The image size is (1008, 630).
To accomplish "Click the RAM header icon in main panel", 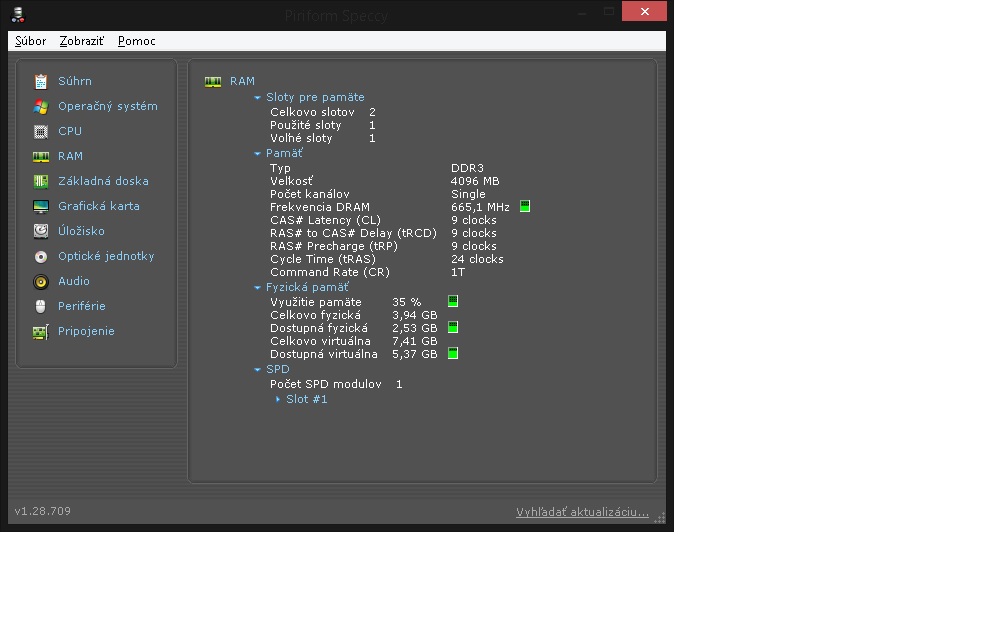I will pyautogui.click(x=213, y=82).
